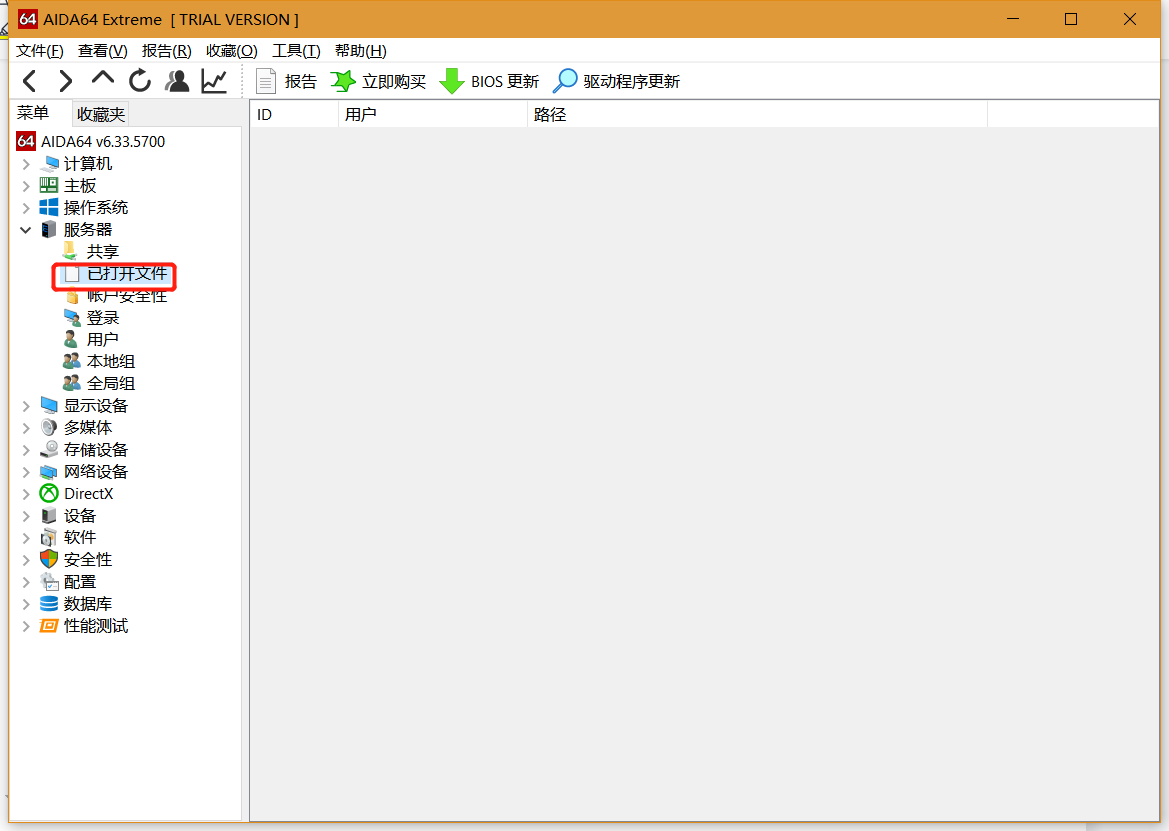Click the Back navigation arrow in toolbar
Viewport: 1169px width, 831px height.
tap(30, 81)
